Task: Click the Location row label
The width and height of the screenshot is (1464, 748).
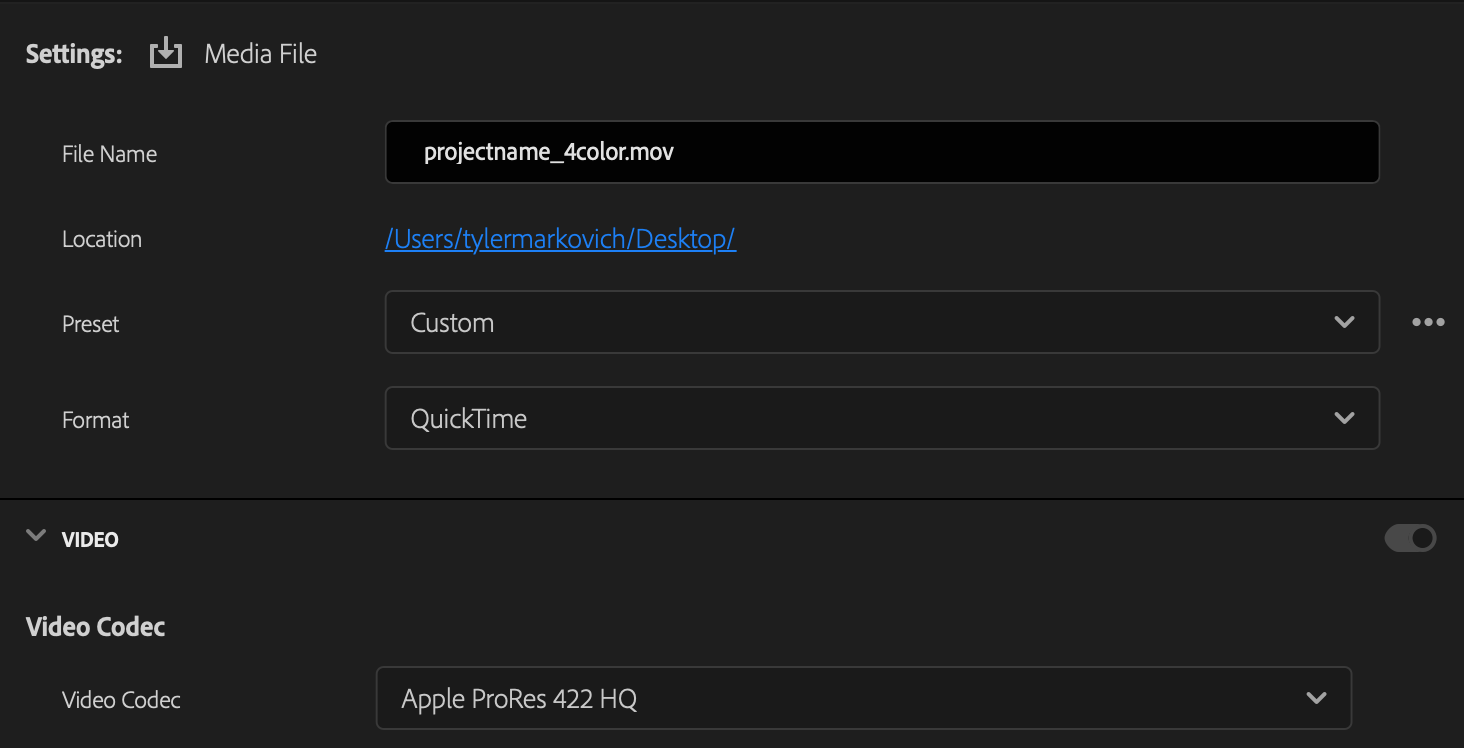Action: click(102, 239)
